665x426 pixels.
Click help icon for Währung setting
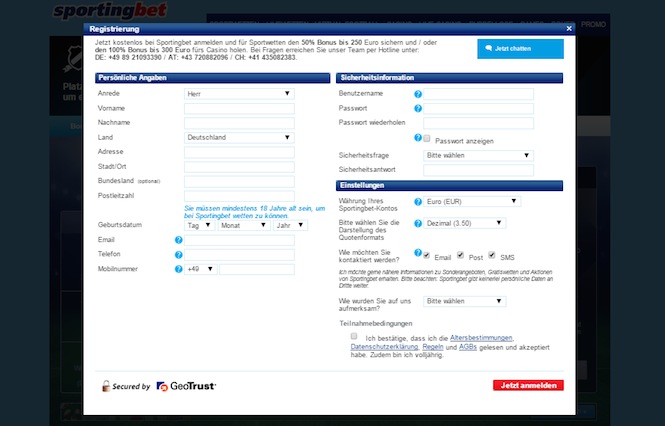click(418, 201)
